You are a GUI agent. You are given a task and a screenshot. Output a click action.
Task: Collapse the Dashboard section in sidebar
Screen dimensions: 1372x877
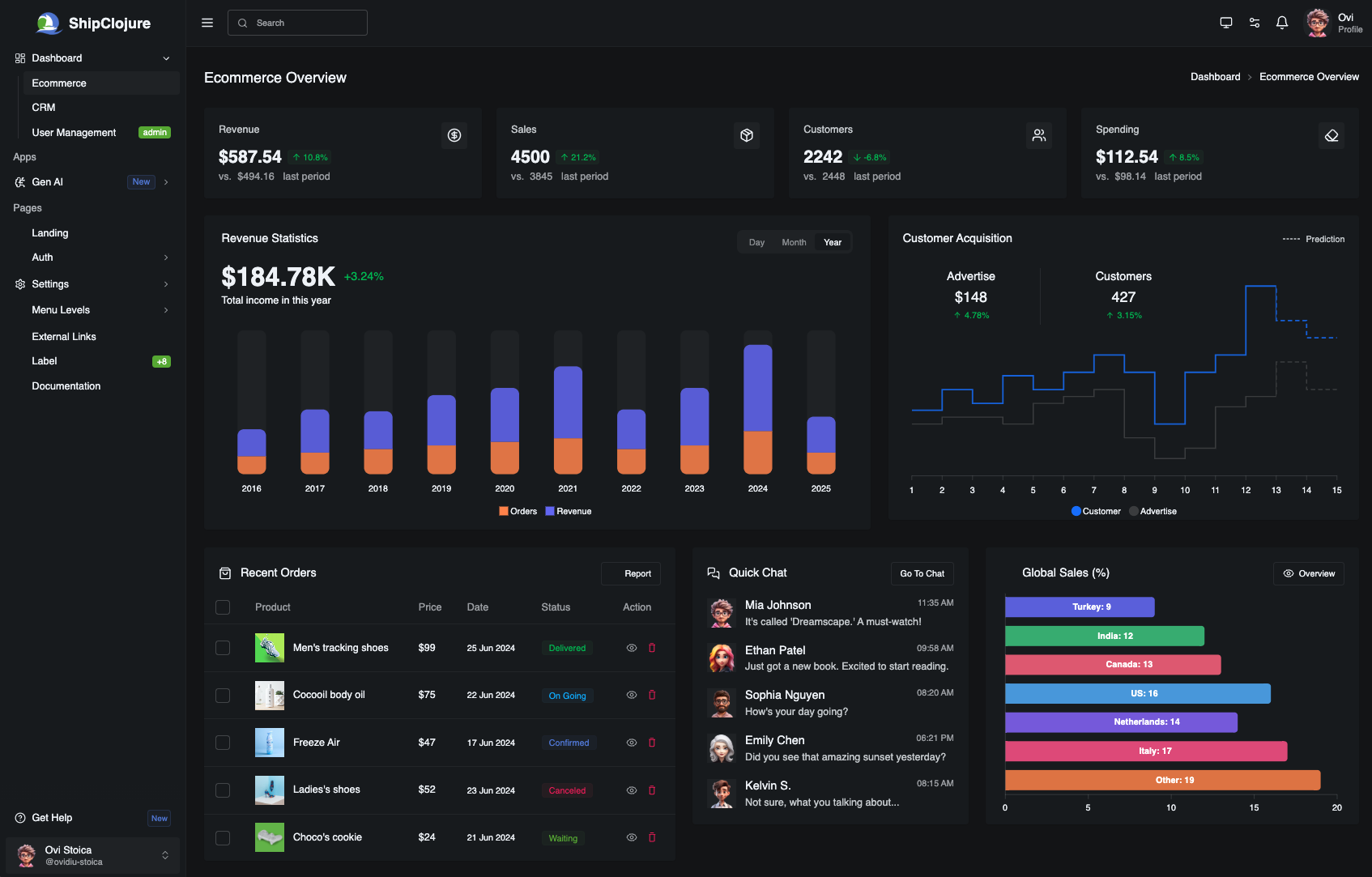tap(165, 57)
